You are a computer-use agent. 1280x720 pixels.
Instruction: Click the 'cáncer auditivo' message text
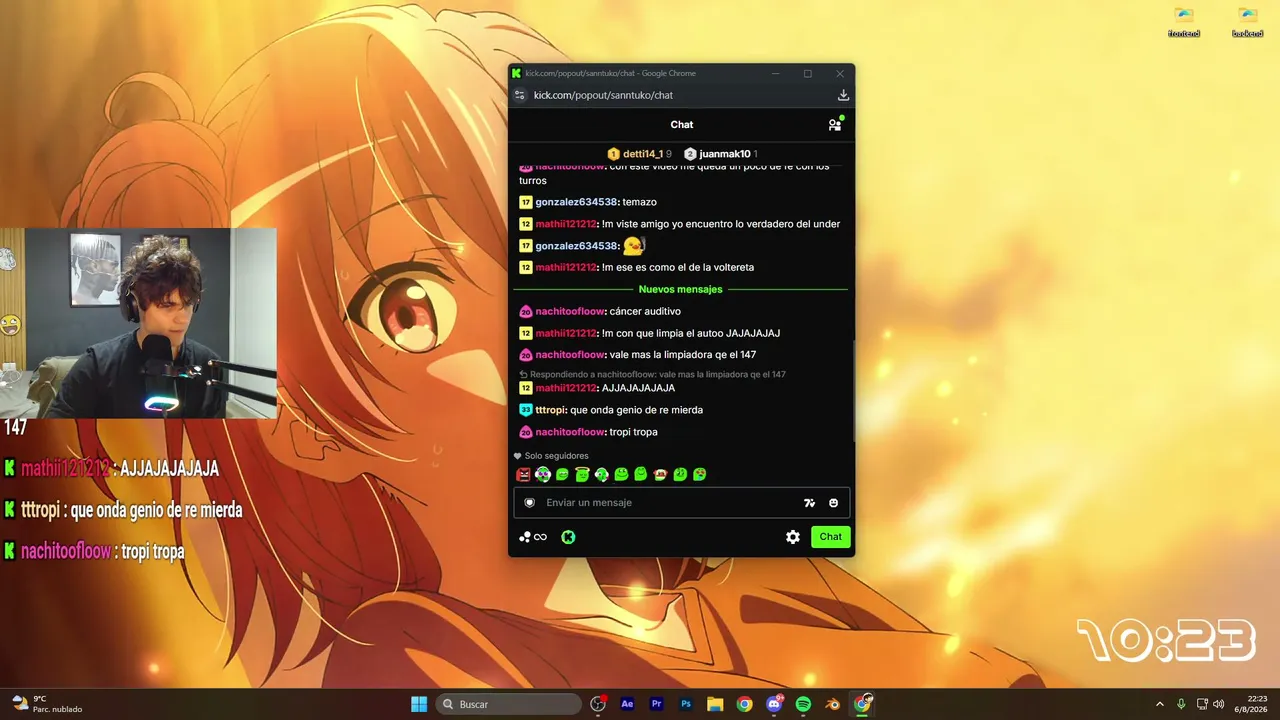coord(645,312)
